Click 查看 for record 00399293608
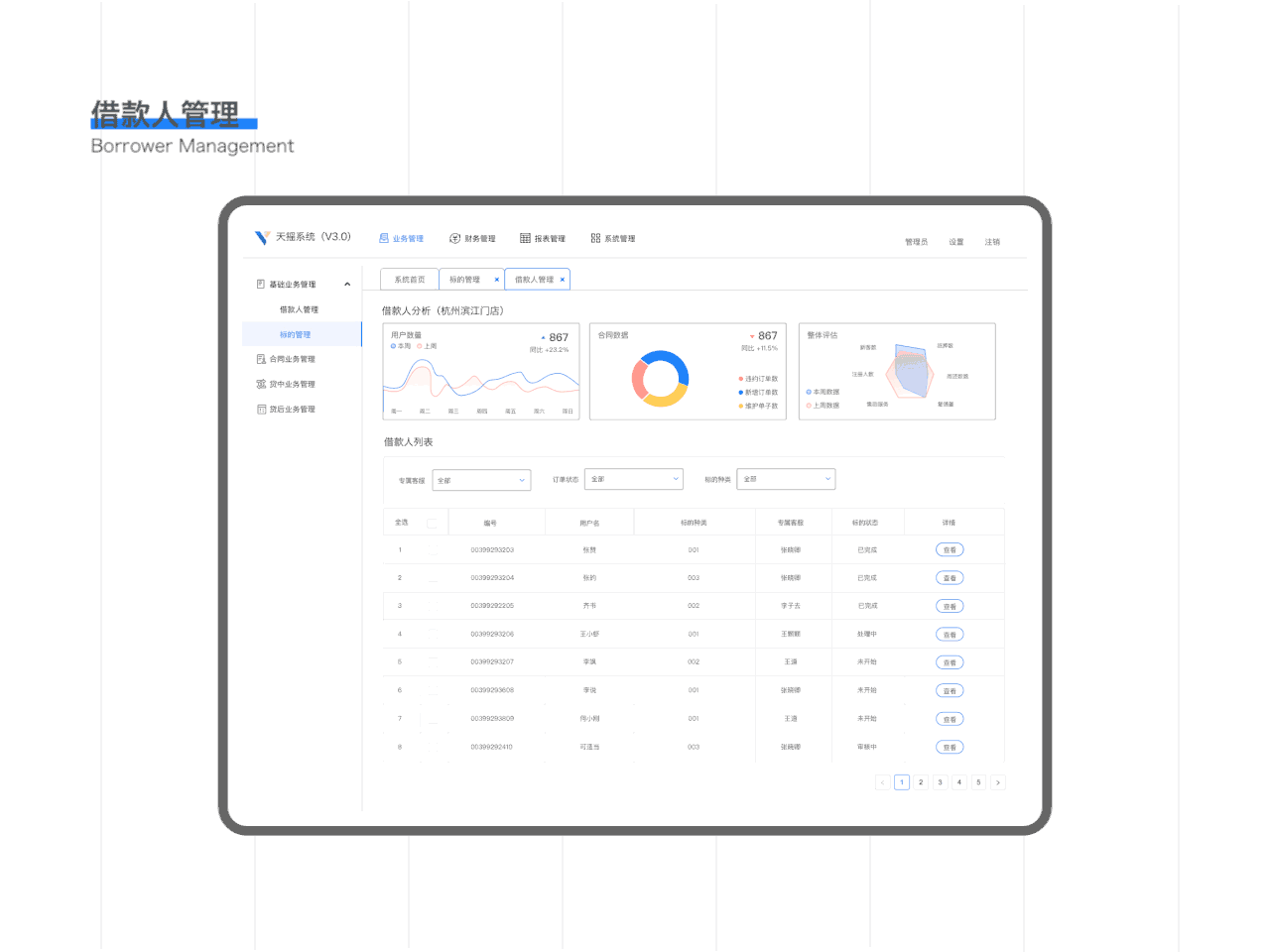 click(x=950, y=691)
